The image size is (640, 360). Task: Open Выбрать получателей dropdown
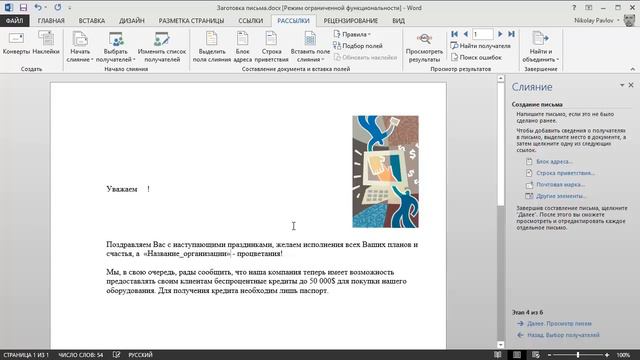(x=116, y=47)
